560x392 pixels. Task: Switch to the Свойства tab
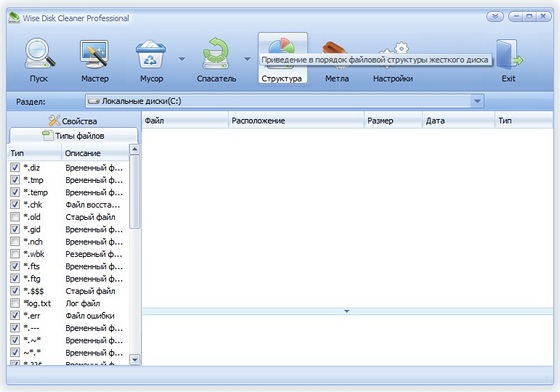tap(74, 121)
